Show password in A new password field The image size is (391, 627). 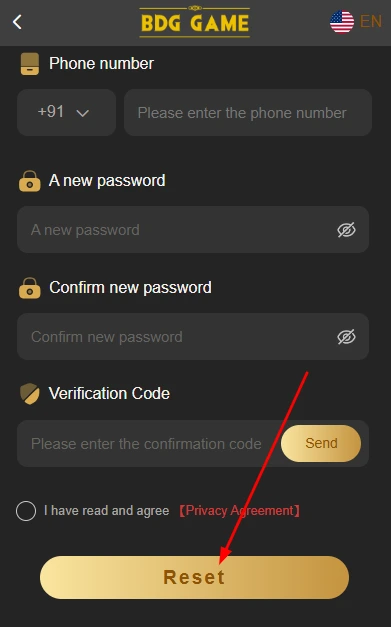(346, 230)
